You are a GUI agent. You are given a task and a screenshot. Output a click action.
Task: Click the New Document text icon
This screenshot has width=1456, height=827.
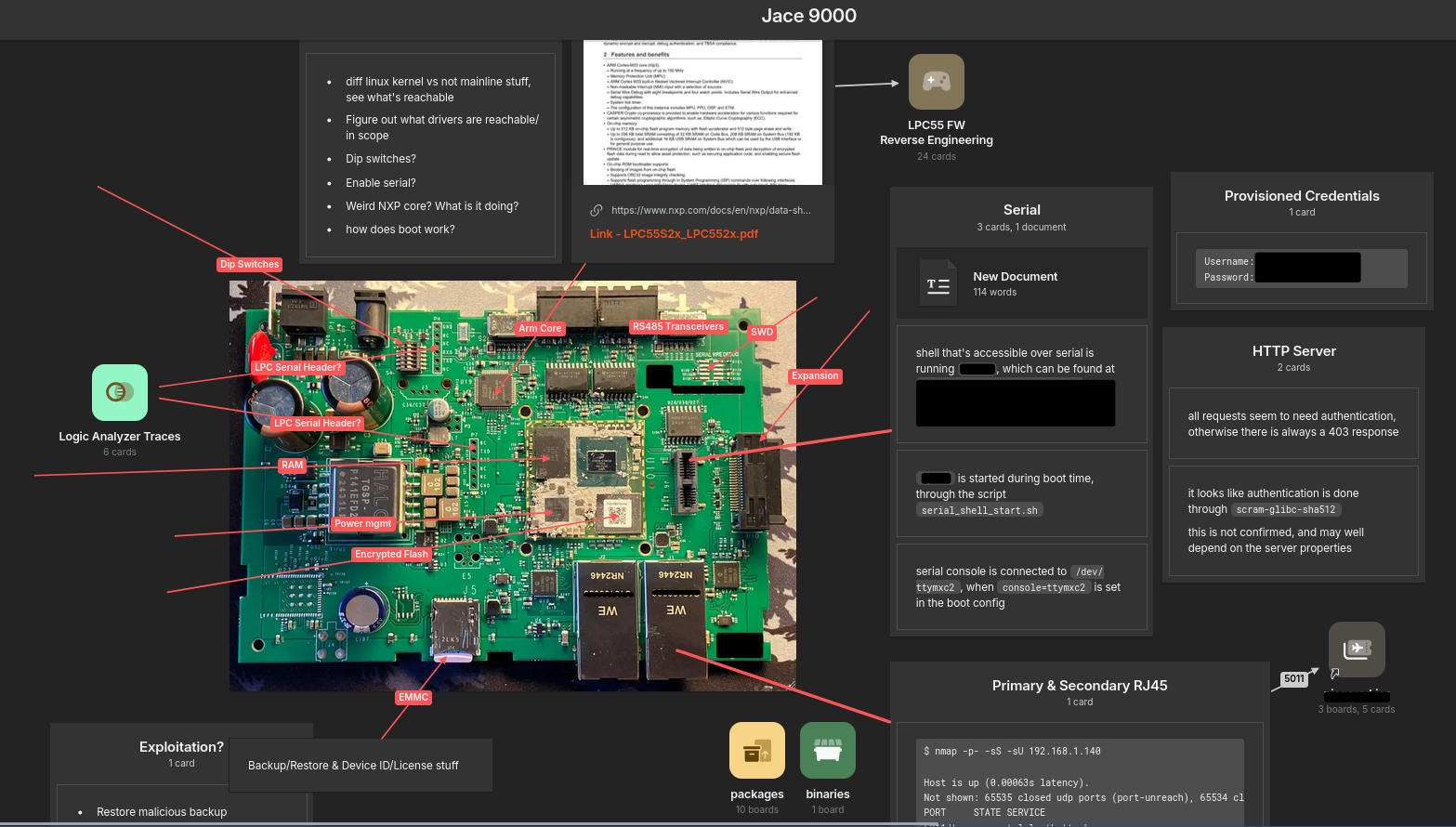coord(938,283)
